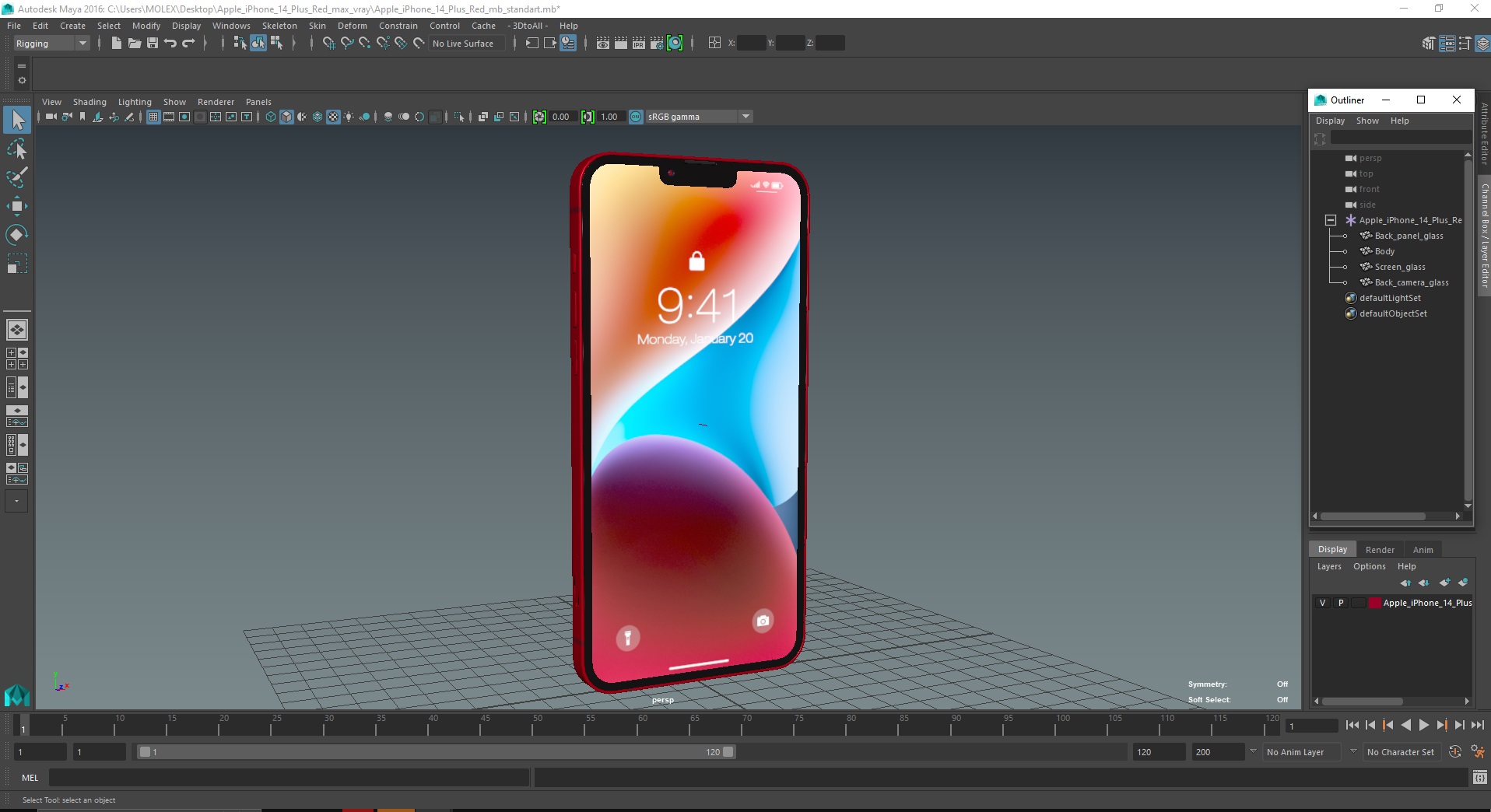The height and width of the screenshot is (812, 1491).
Task: Choose the Paint Selection tool
Action: click(17, 177)
